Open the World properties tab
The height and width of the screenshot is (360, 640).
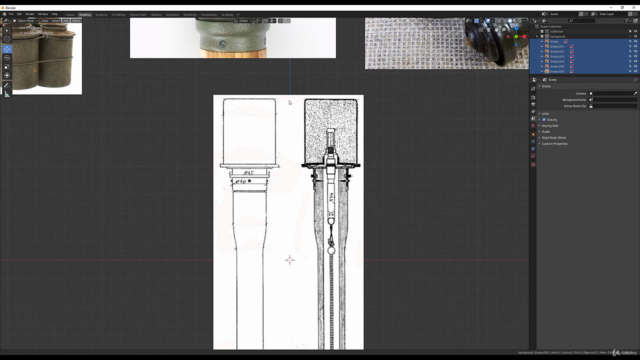[x=533, y=126]
